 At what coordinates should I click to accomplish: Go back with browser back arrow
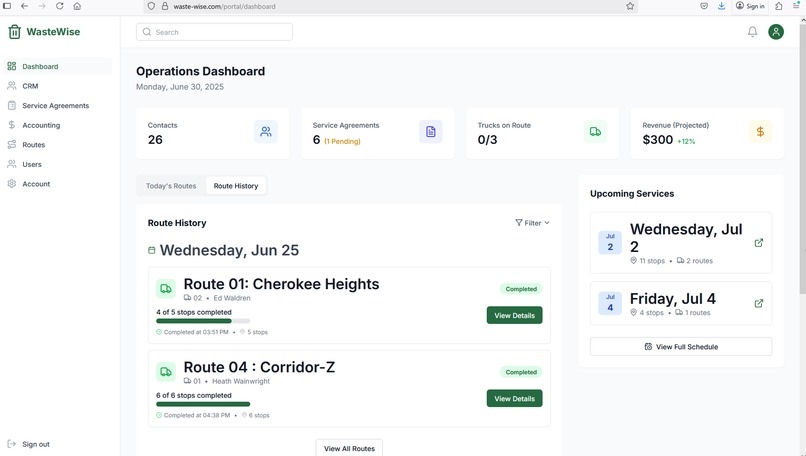tap(24, 6)
